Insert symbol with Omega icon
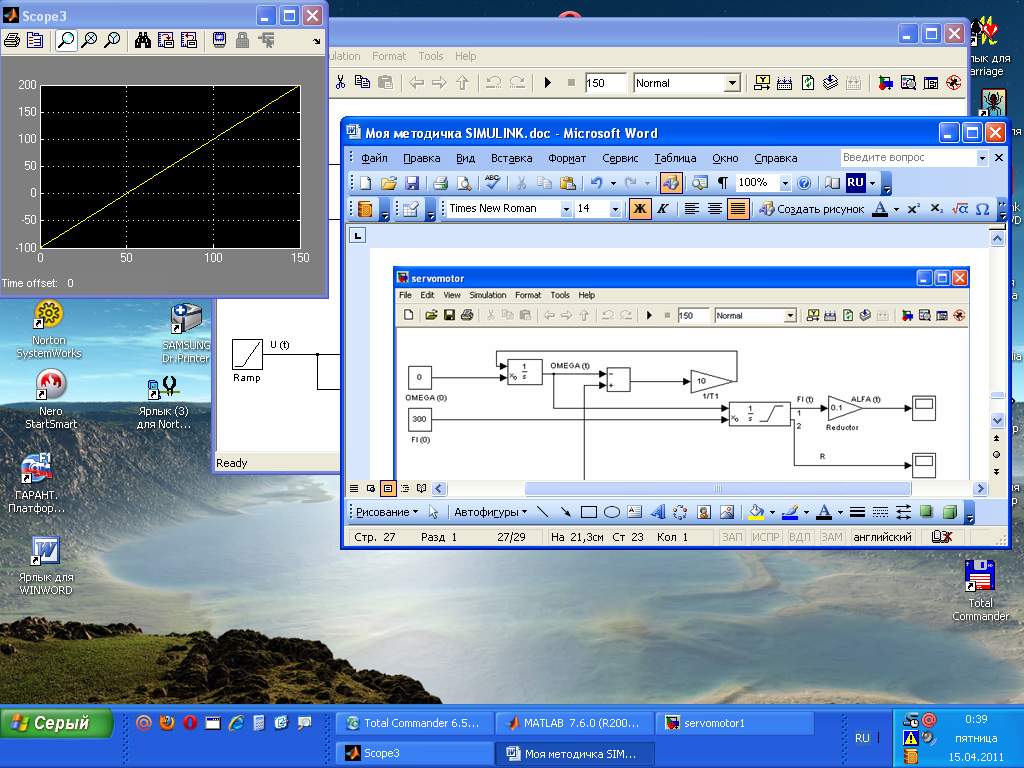The width and height of the screenshot is (1024, 768). click(x=982, y=208)
